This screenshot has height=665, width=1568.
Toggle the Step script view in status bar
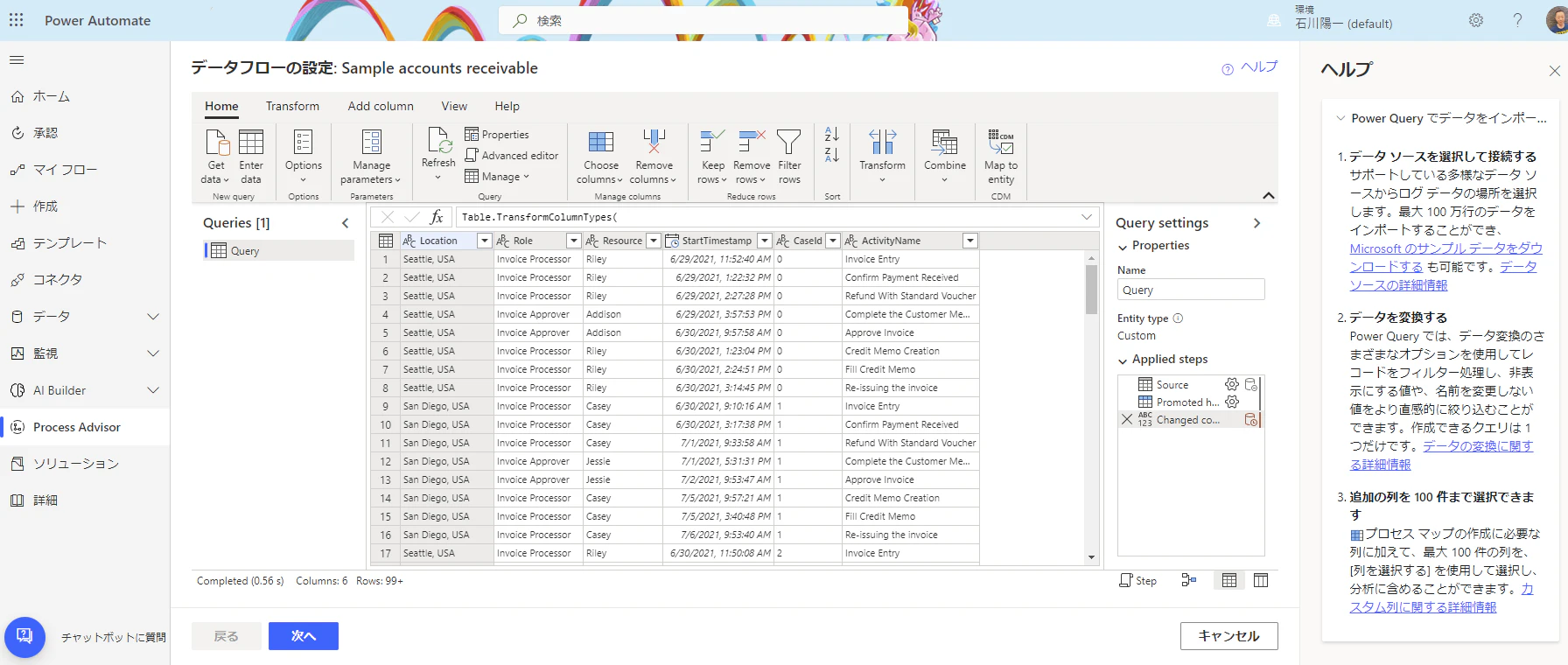[1138, 581]
